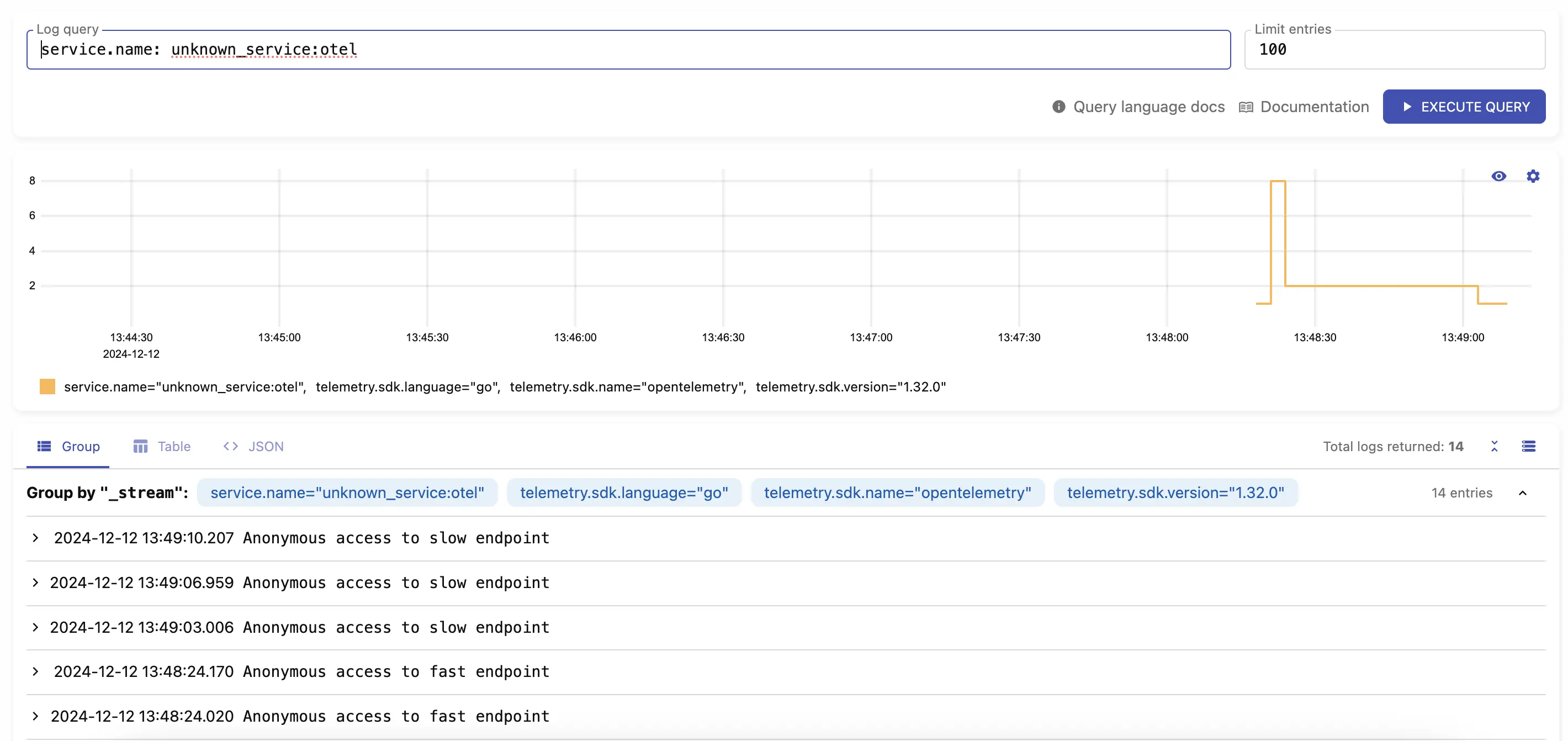
Task: Click the collapse all groups icon
Action: [1495, 446]
